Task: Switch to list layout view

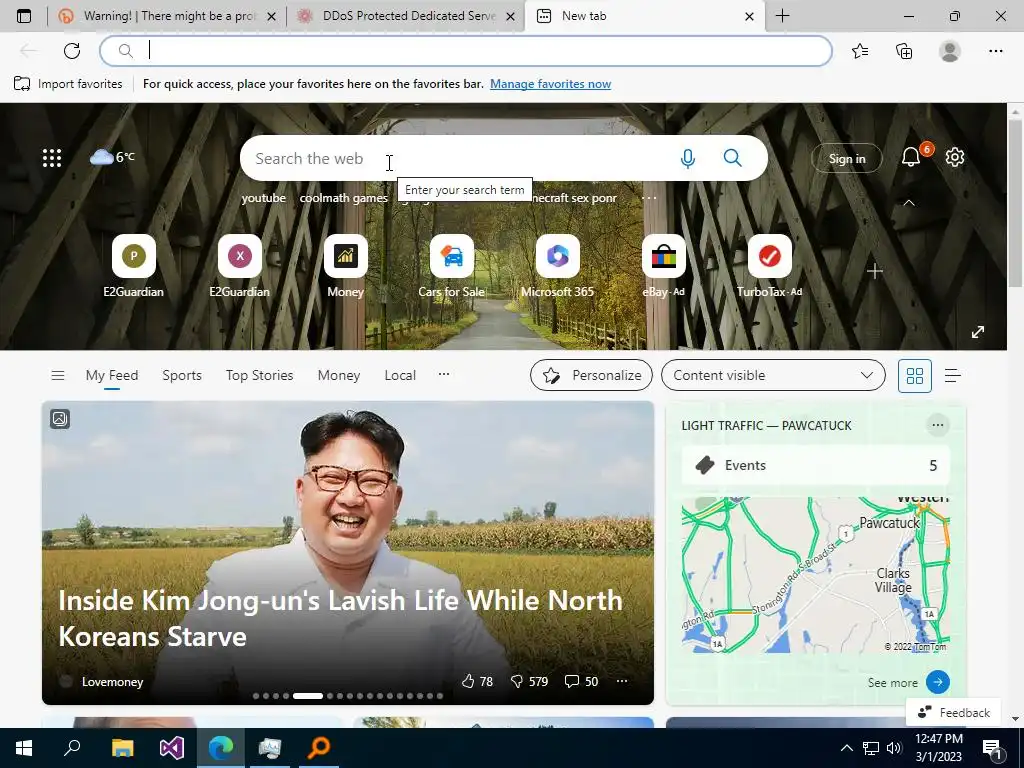Action: point(953,376)
